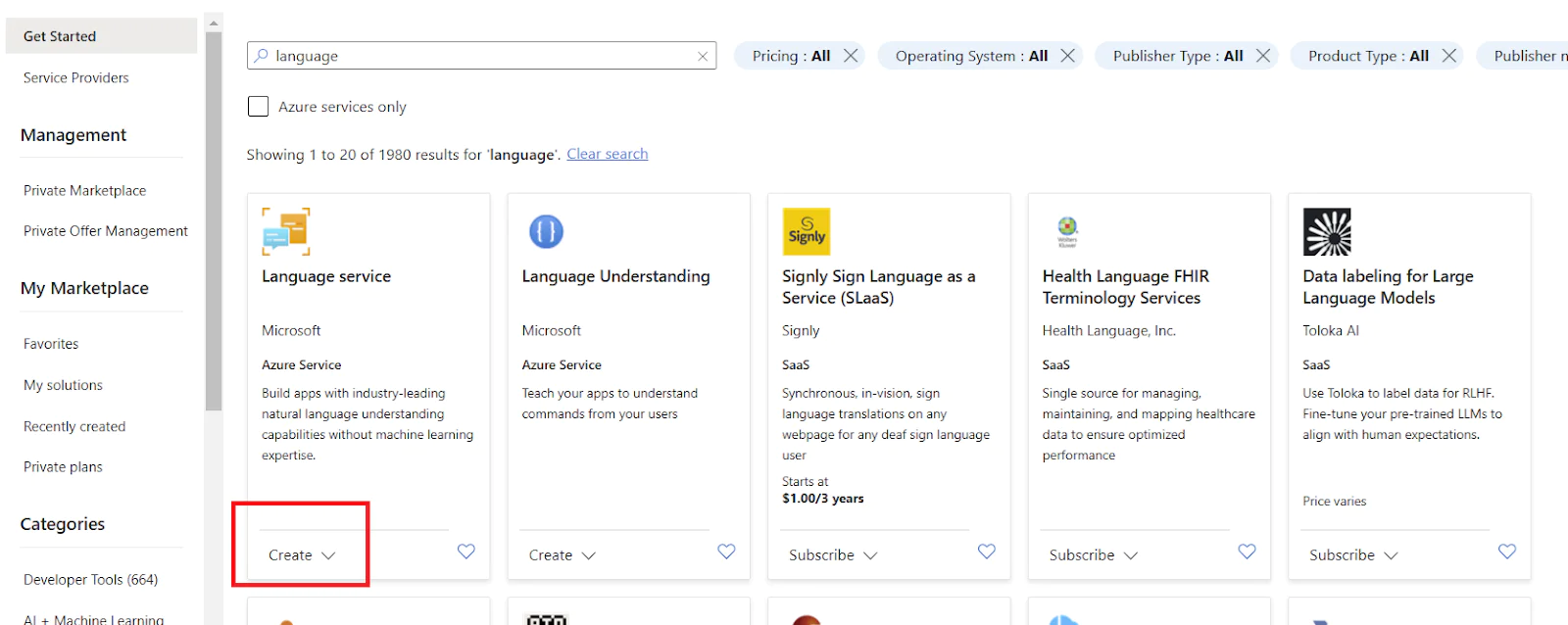Favorite the Language Understanding card
Screen dimensions: 1568x625
tap(726, 552)
